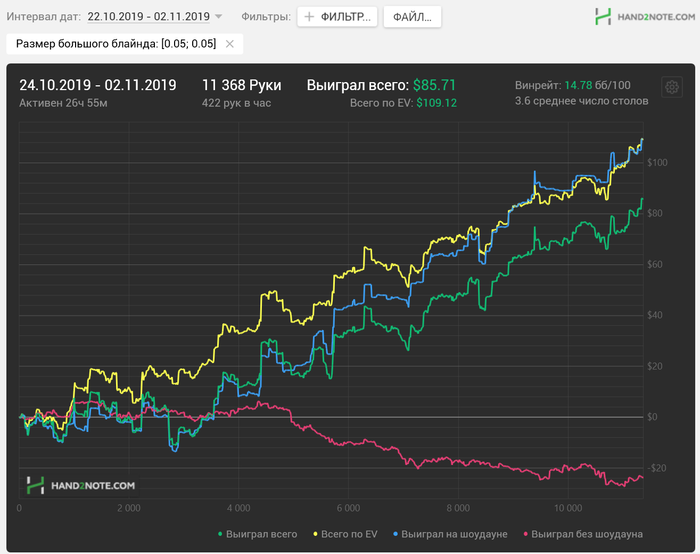The height and width of the screenshot is (554, 700).
Task: Click the 422 рук в час label
Action: (236, 103)
